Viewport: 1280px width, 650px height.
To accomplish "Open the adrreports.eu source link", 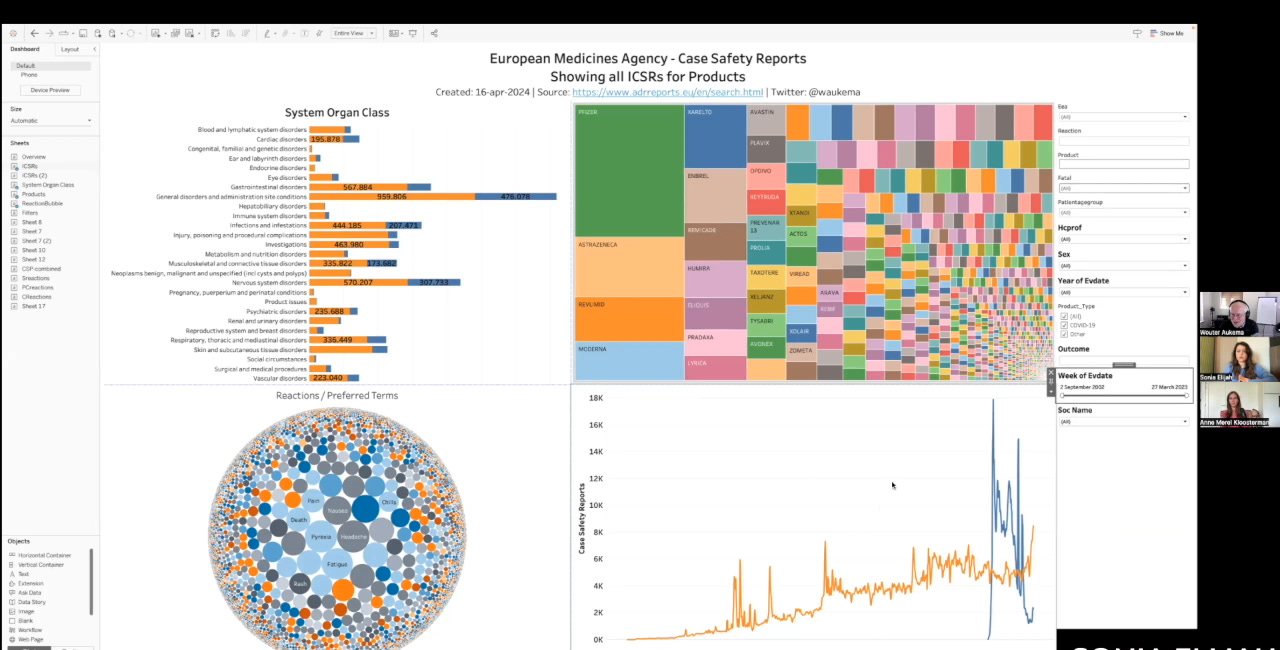I will point(667,92).
